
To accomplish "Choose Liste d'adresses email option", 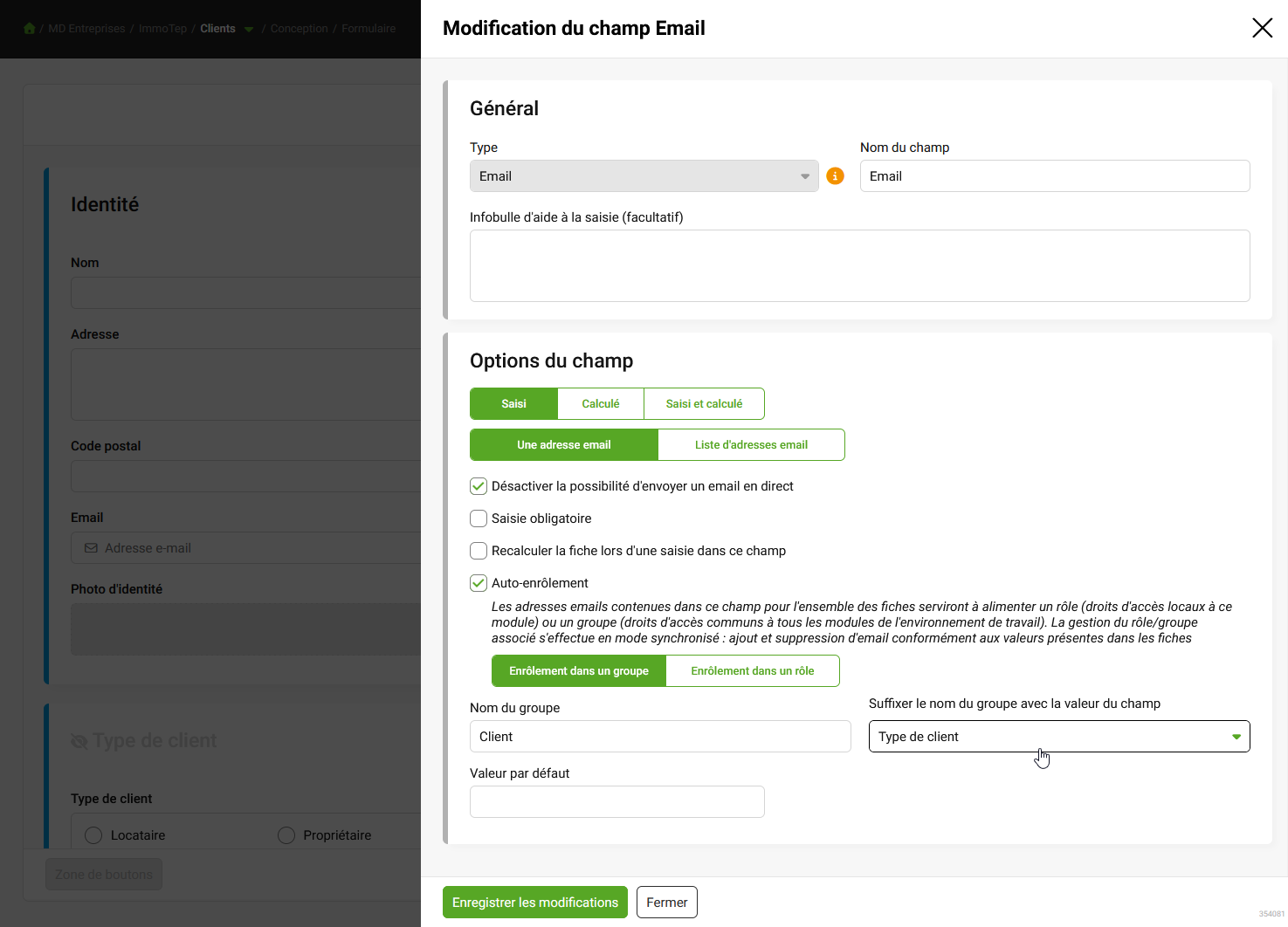I will (751, 445).
